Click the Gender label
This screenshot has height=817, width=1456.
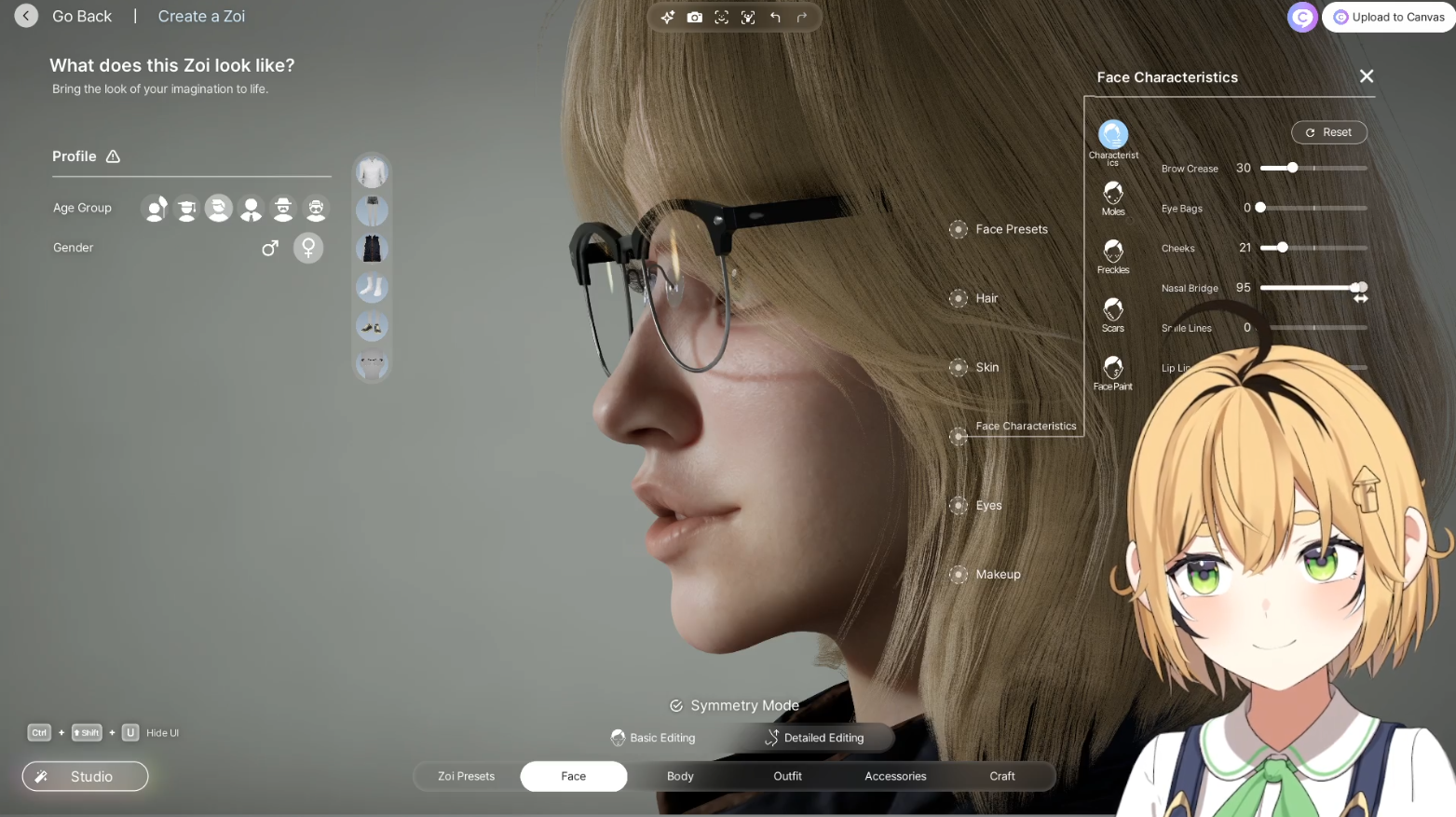pos(74,248)
